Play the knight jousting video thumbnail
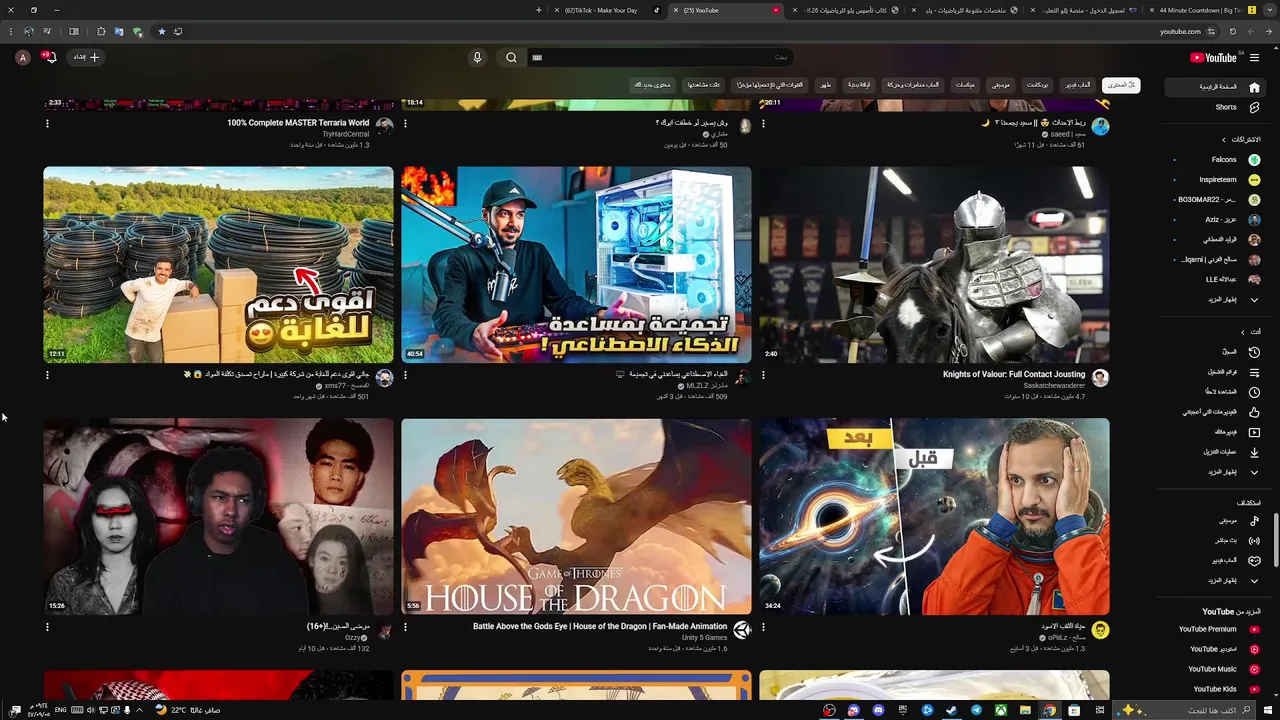This screenshot has width=1280, height=720. coord(934,264)
